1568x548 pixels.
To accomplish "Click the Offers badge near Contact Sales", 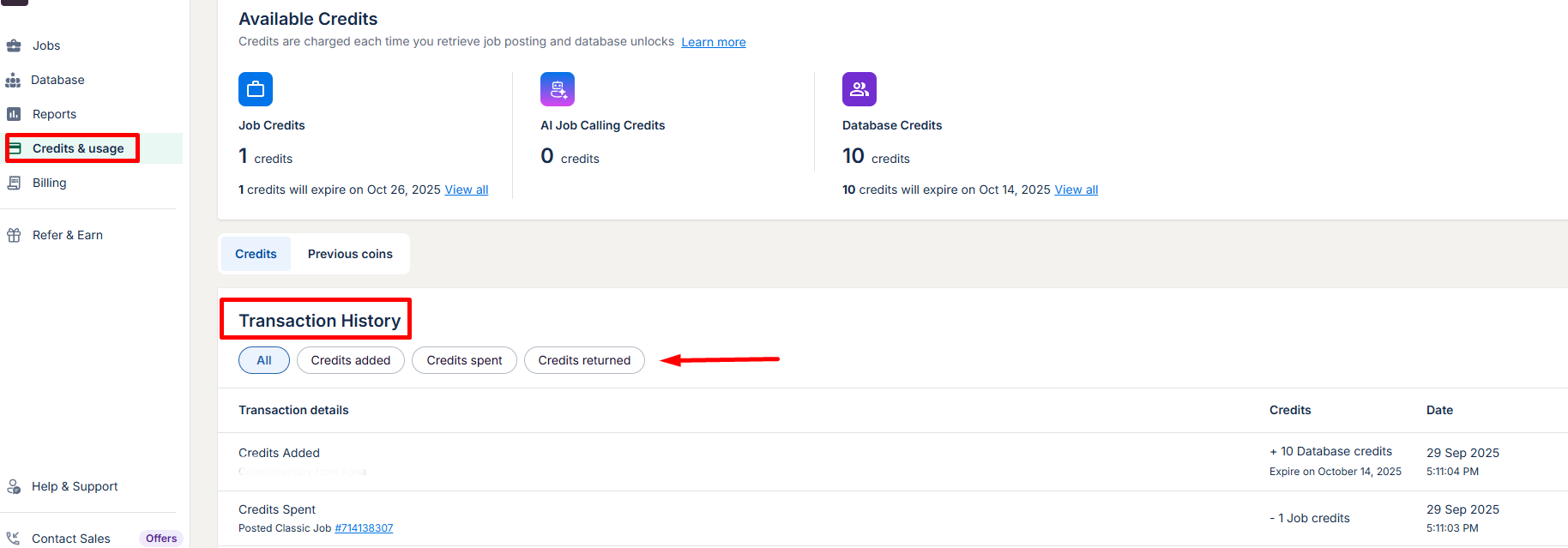I will click(161, 539).
